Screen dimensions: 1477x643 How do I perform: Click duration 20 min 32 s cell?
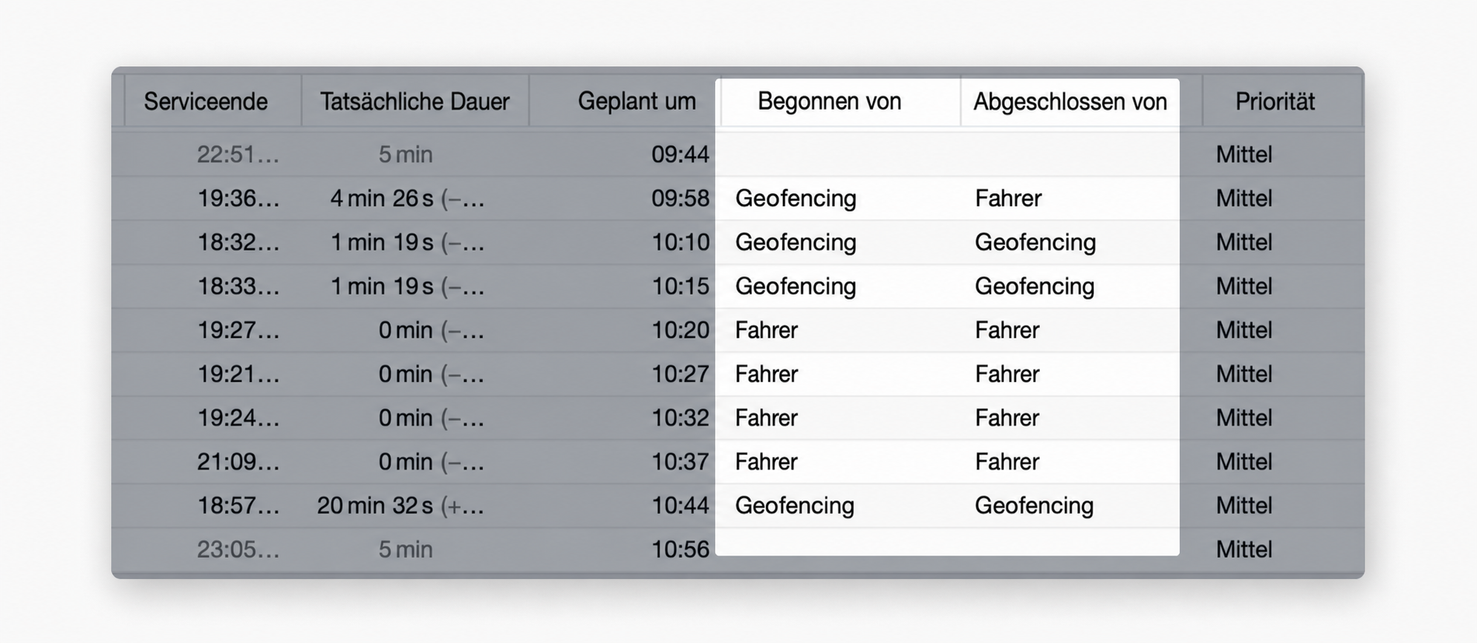click(401, 506)
